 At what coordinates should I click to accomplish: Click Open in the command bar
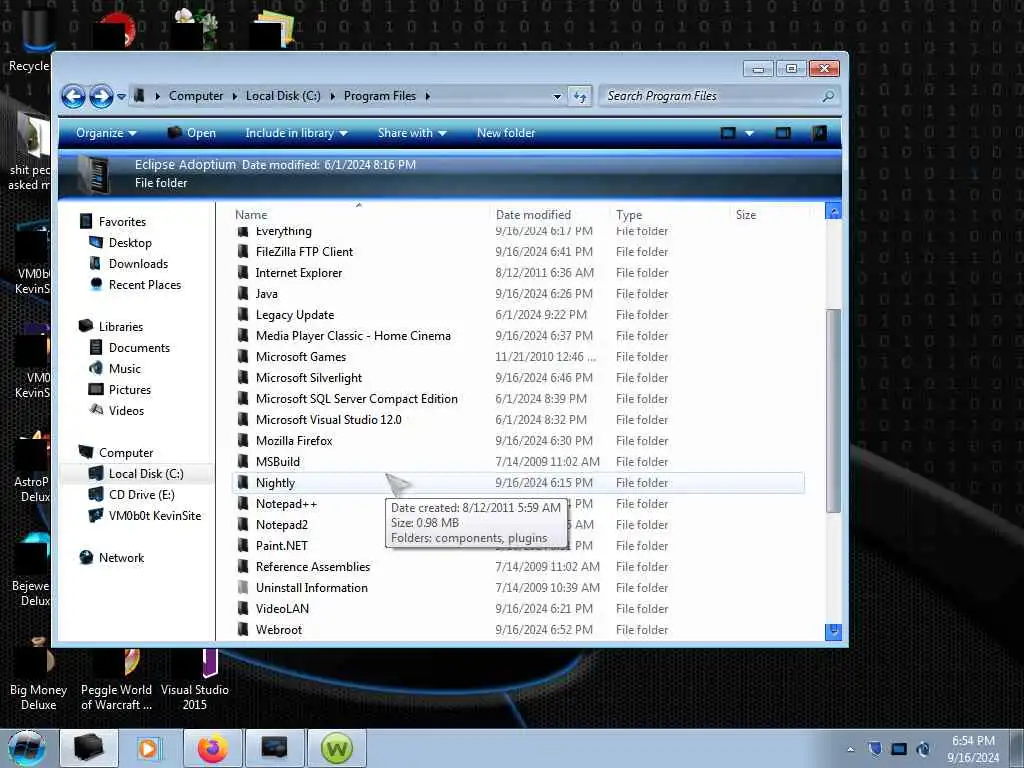[191, 133]
